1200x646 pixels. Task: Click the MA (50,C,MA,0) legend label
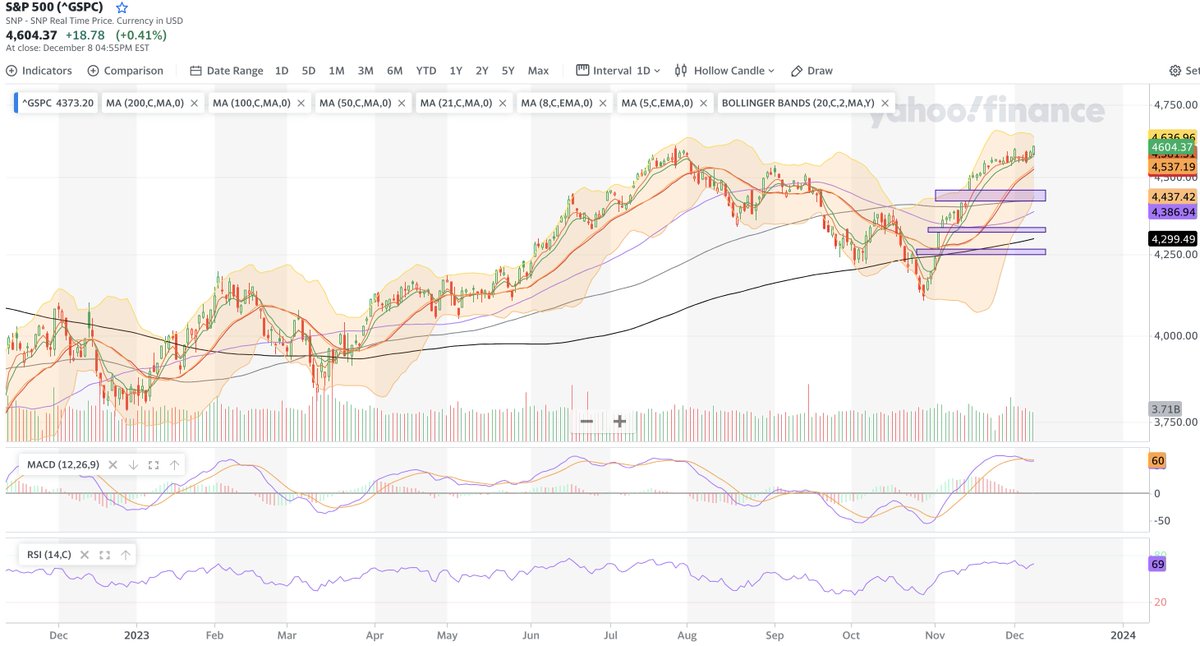coord(355,103)
